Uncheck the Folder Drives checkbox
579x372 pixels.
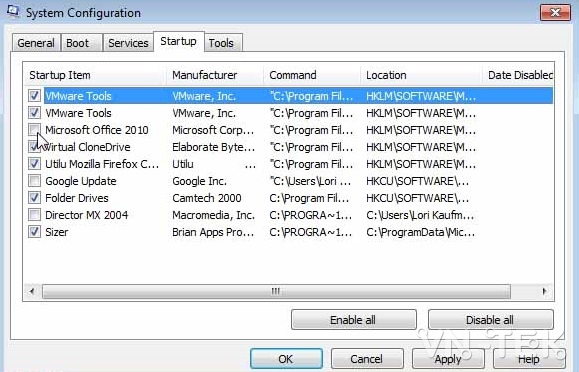tap(34, 198)
